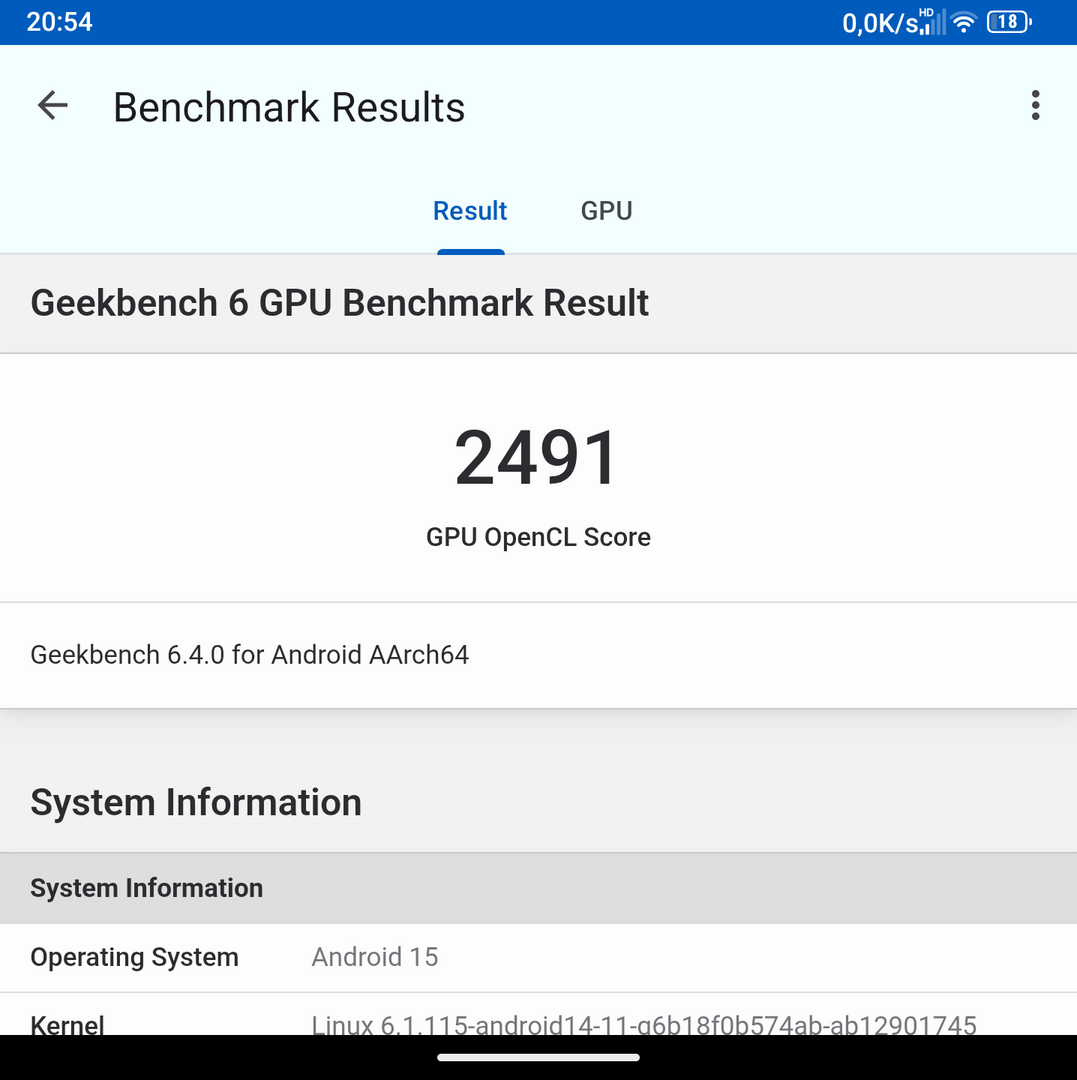Tap the Wi-Fi icon in status bar
Image resolution: width=1077 pixels, height=1080 pixels.
coord(964,22)
